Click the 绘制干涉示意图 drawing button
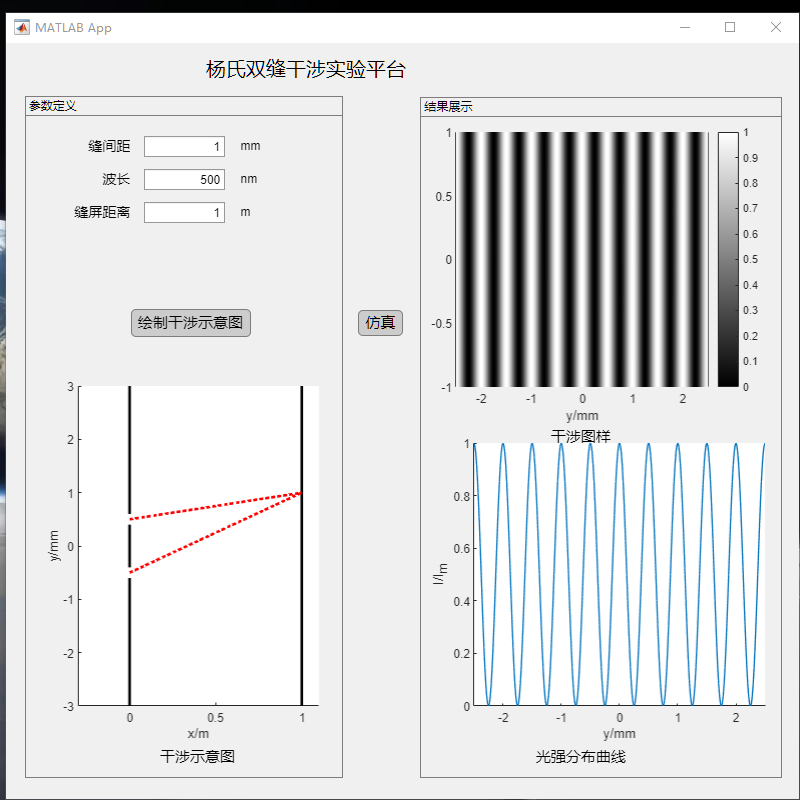800x800 pixels. tap(190, 322)
